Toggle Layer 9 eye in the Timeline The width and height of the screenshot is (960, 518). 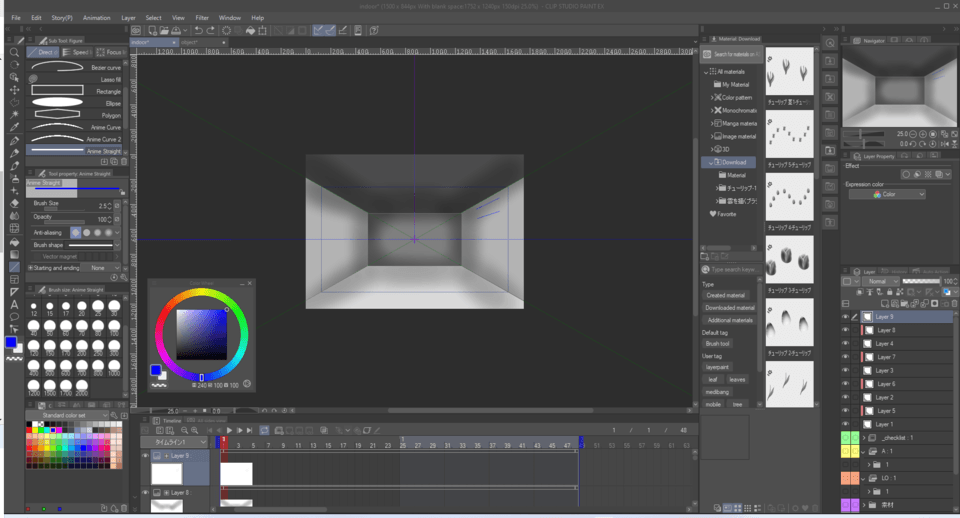pyautogui.click(x=146, y=456)
